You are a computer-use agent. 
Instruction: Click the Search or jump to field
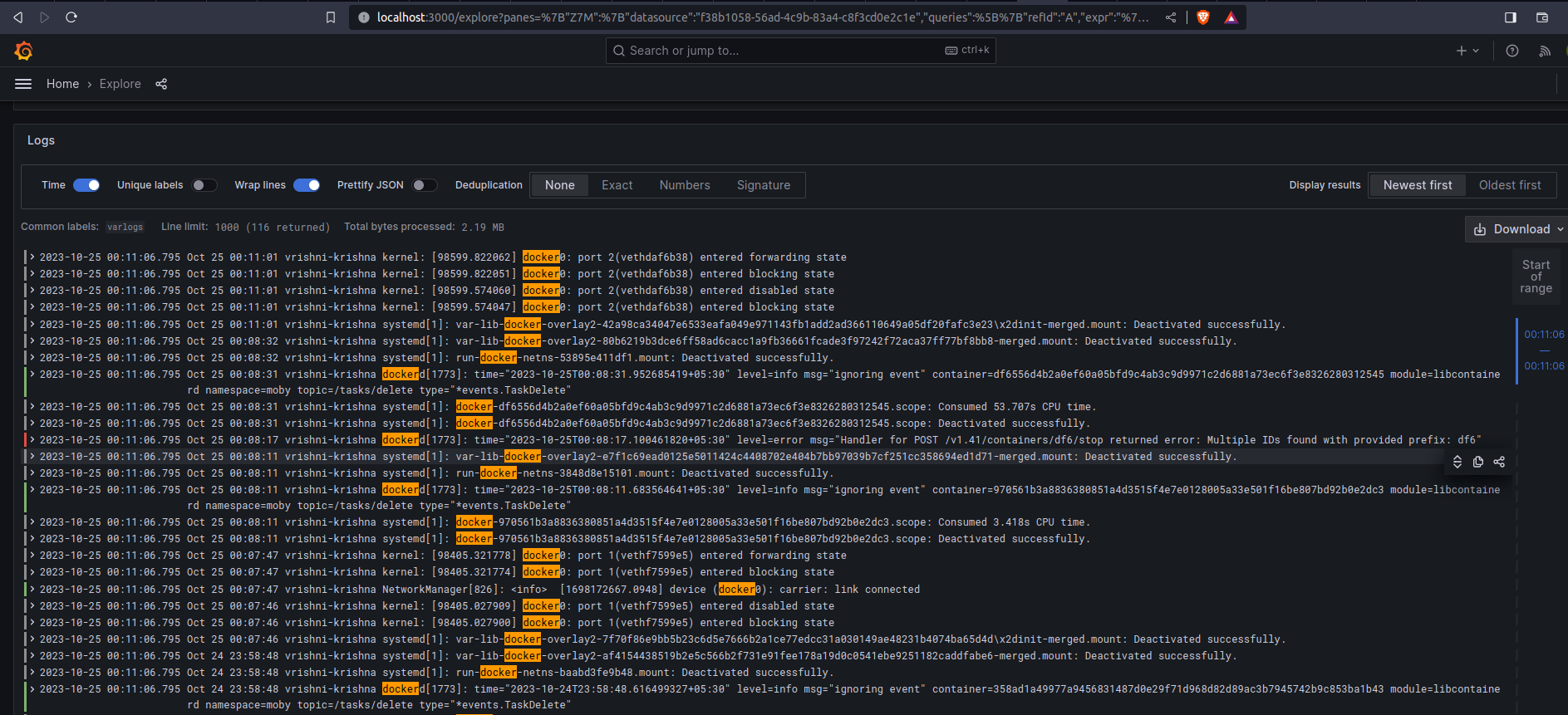pos(801,51)
